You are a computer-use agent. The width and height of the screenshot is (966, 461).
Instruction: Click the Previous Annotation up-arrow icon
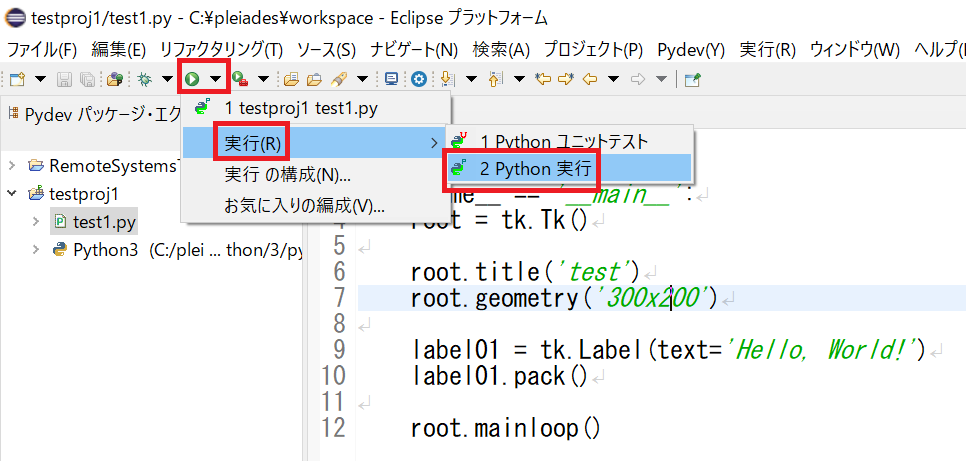[x=495, y=79]
